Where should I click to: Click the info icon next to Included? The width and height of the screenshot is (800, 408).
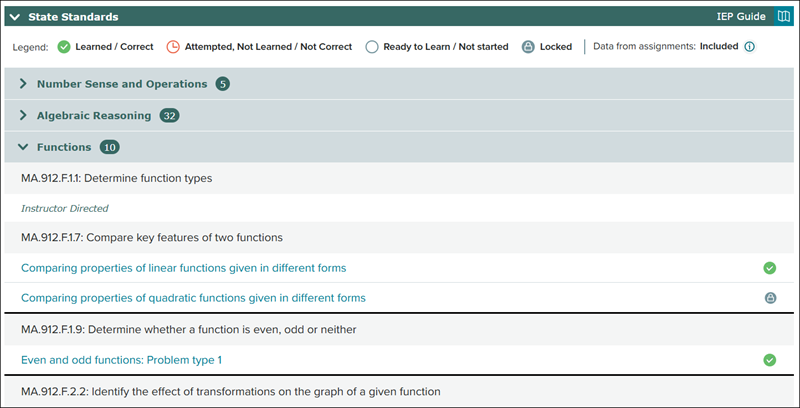749,47
